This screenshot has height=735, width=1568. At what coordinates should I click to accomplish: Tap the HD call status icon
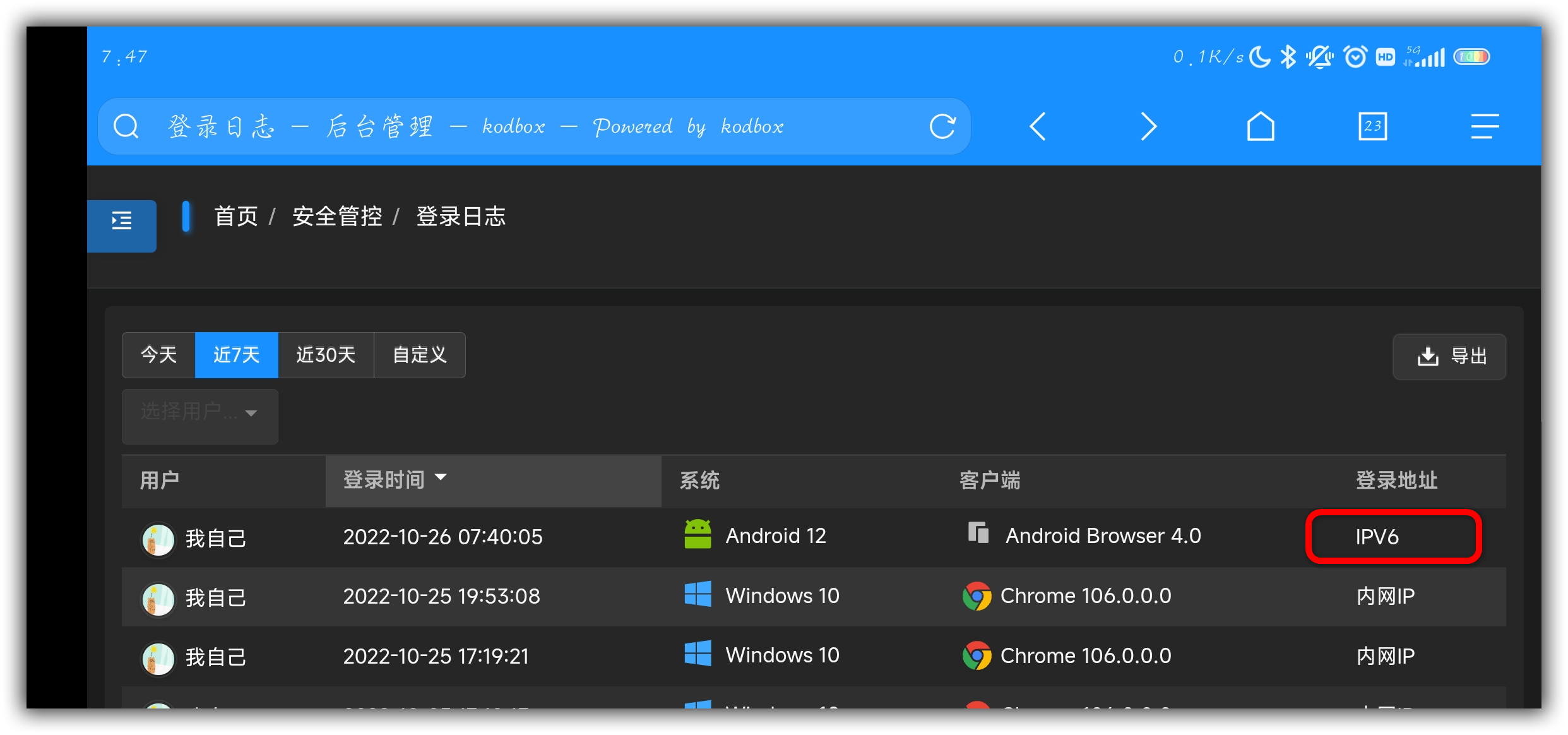click(1386, 57)
